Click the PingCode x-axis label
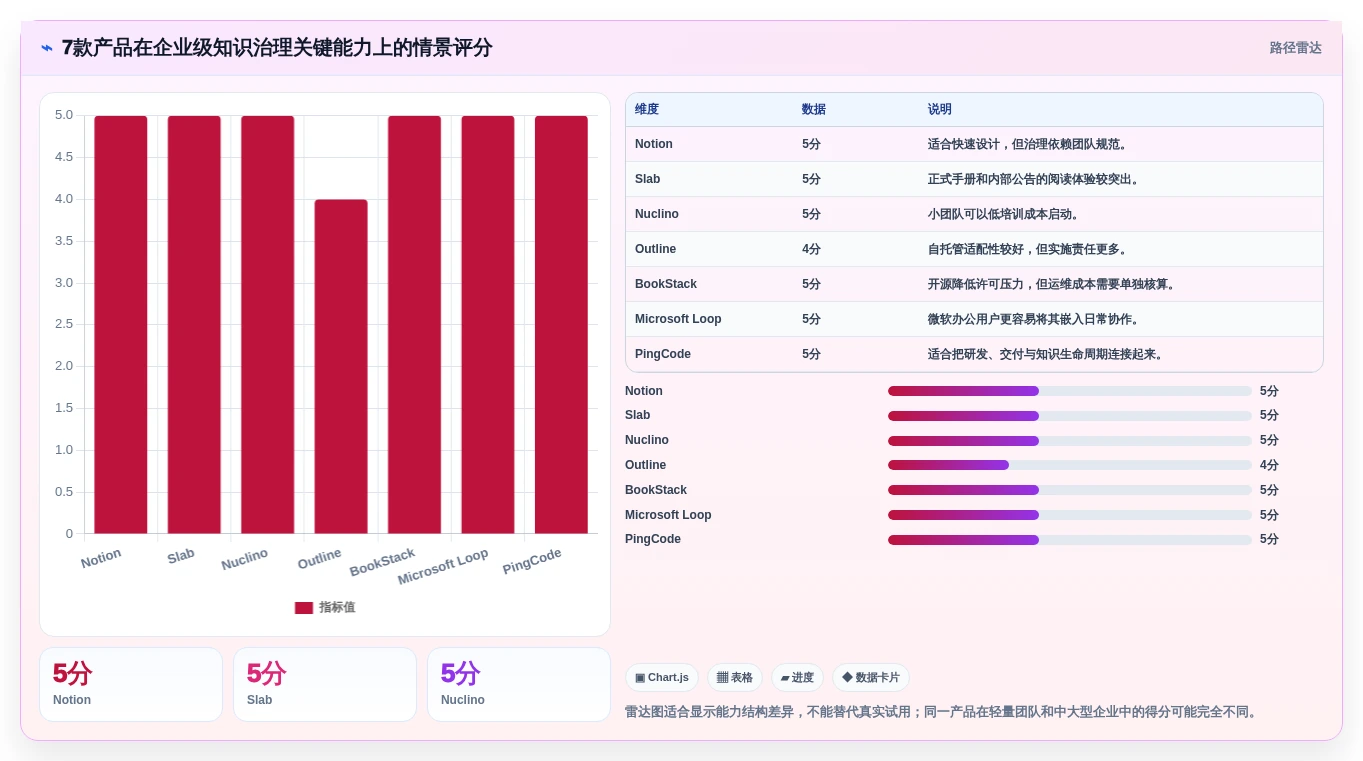 532,561
